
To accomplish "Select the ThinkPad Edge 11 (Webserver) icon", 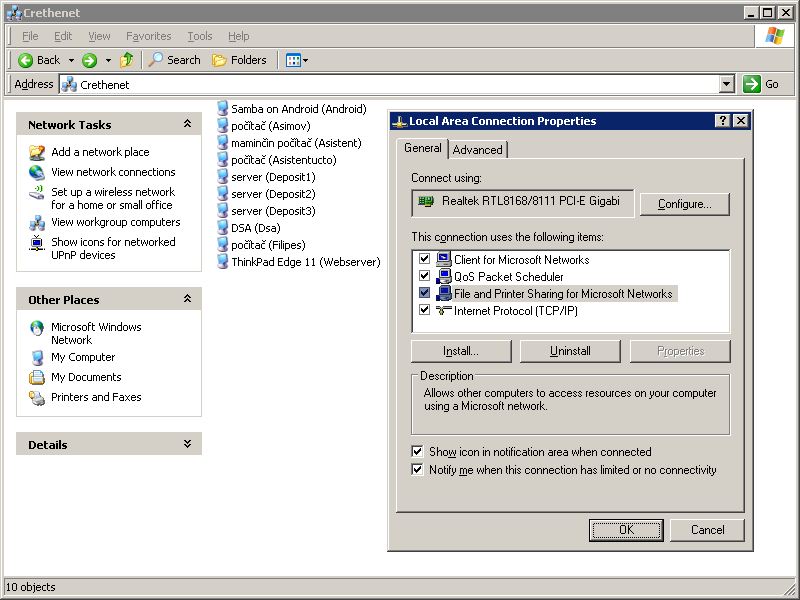I will (x=222, y=261).
